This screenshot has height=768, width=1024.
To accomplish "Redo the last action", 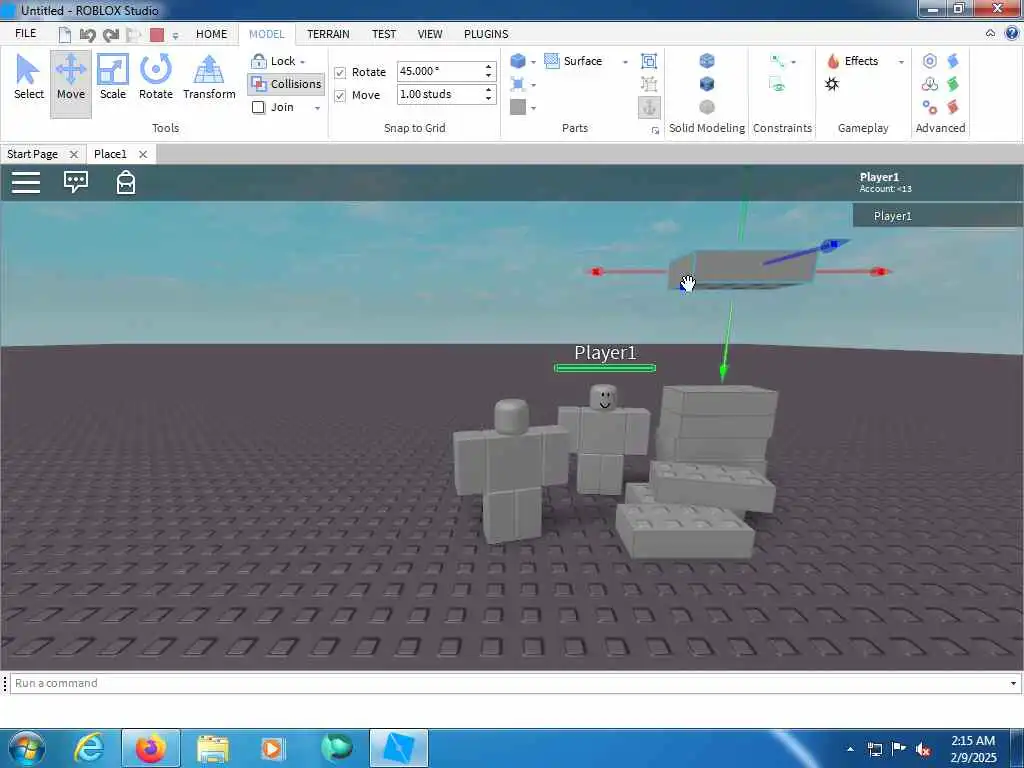I will click(x=111, y=35).
